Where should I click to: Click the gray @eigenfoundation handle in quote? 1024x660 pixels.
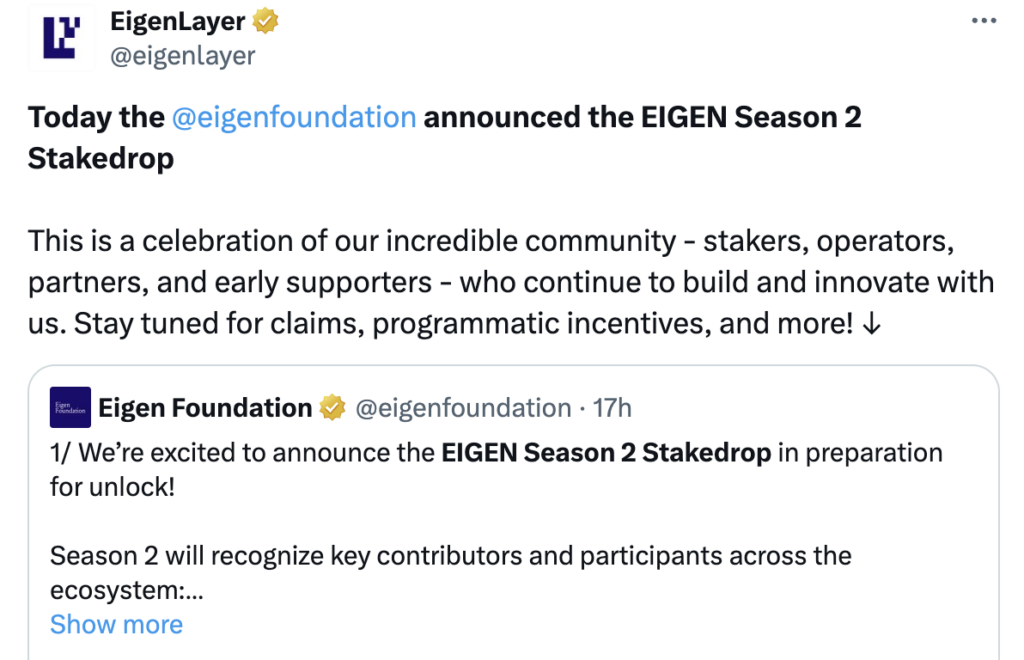pos(463,408)
